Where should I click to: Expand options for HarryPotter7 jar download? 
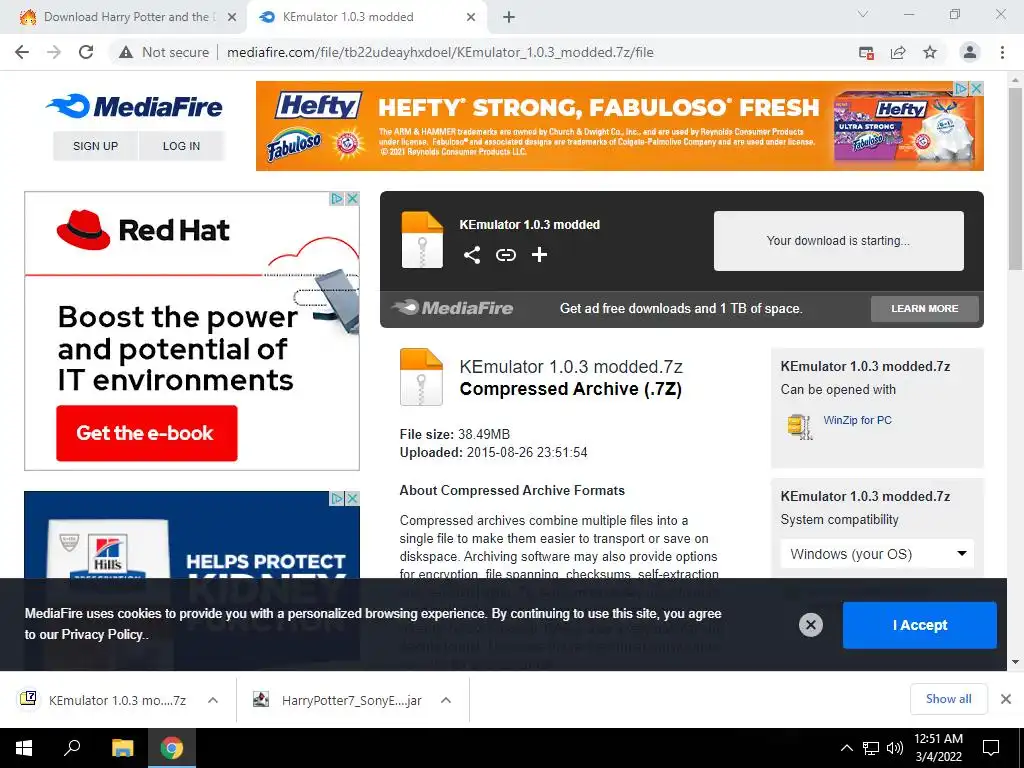pos(446,700)
